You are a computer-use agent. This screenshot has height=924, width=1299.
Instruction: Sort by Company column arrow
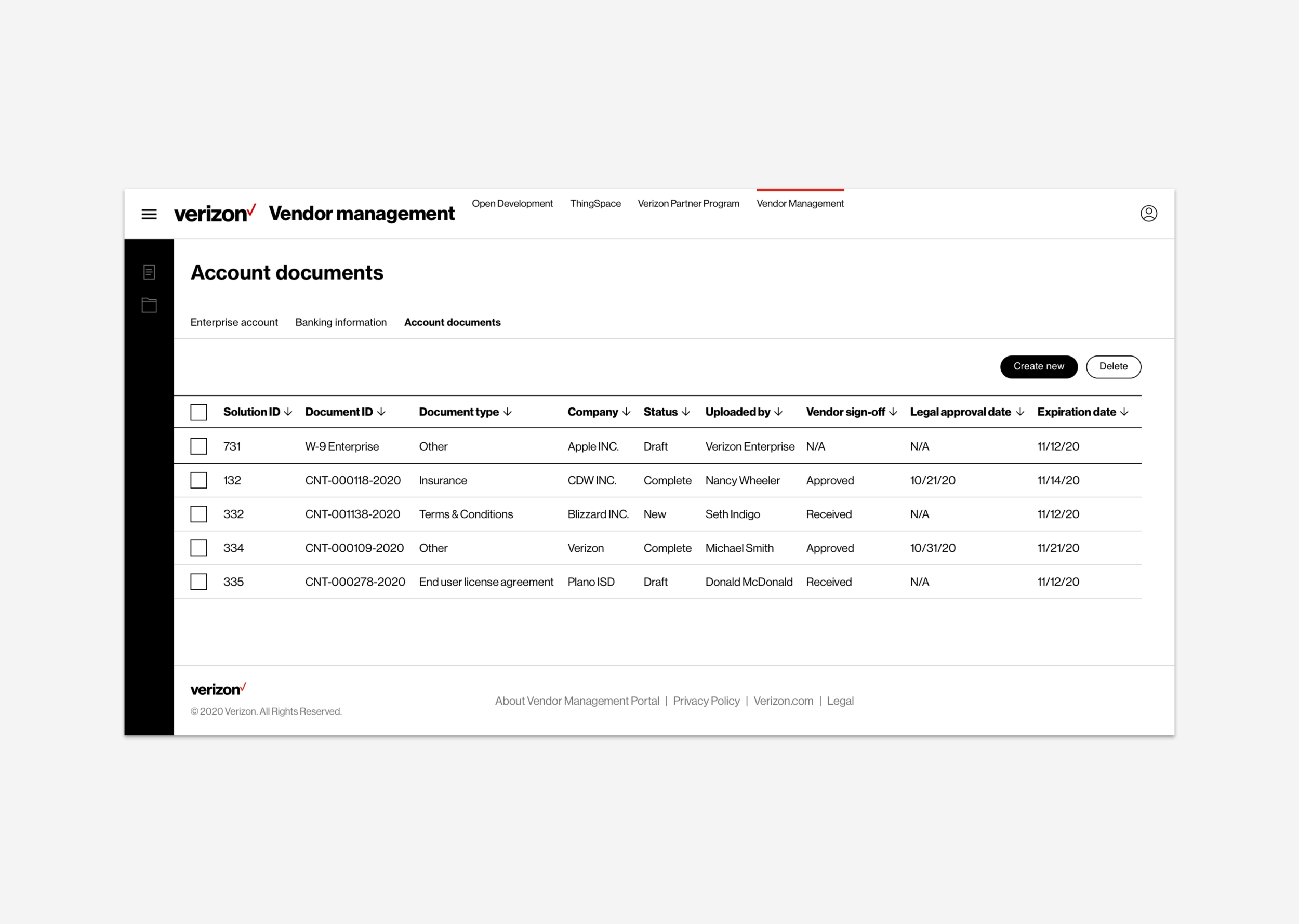point(626,412)
